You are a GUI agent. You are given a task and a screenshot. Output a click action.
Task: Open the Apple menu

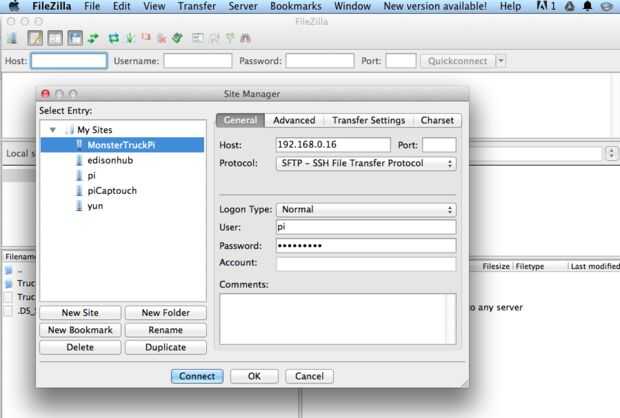[x=14, y=6]
